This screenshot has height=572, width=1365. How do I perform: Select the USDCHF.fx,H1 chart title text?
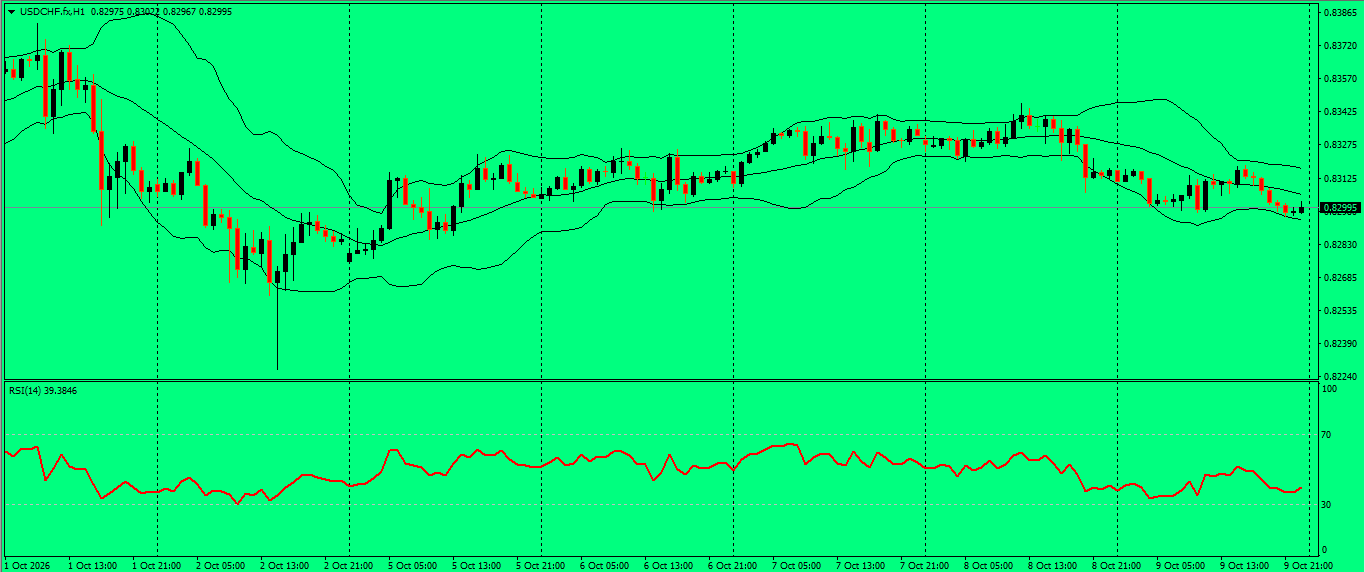pos(52,11)
